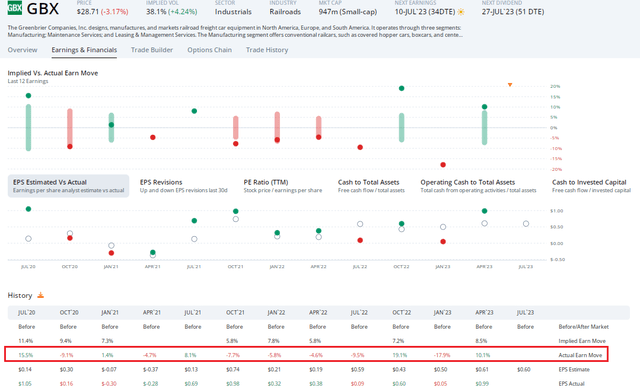Viewport: 640px width, 391px height.
Task: Click the OCT'22 green actual move dot near 19%
Action: [x=401, y=88]
